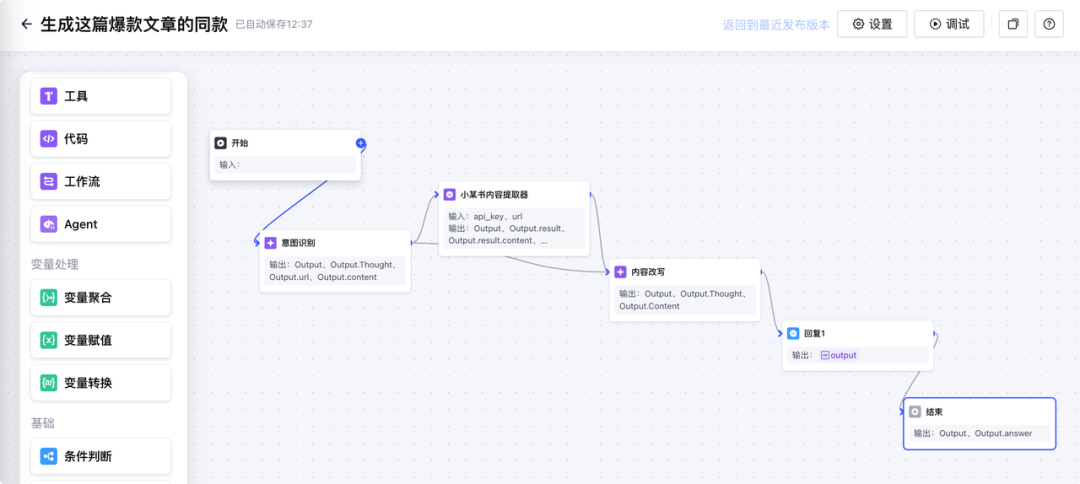Click the 小某书内容提取器 node icon
The image size is (1080, 484).
click(x=450, y=194)
